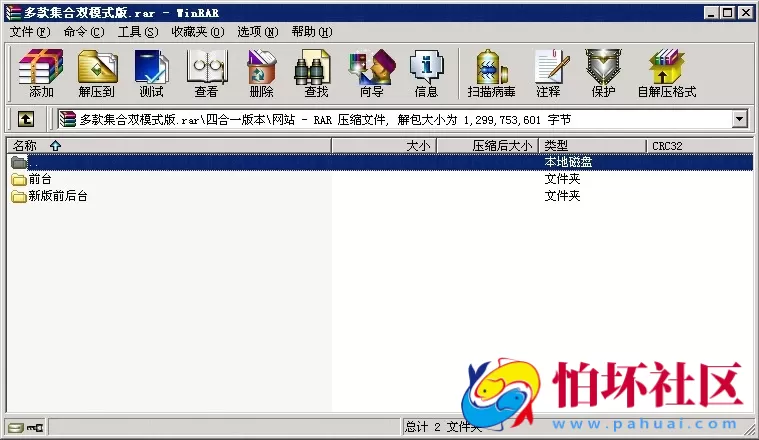Maximize the WinRAR window
Screen dimensions: 759x440
click(x=728, y=13)
